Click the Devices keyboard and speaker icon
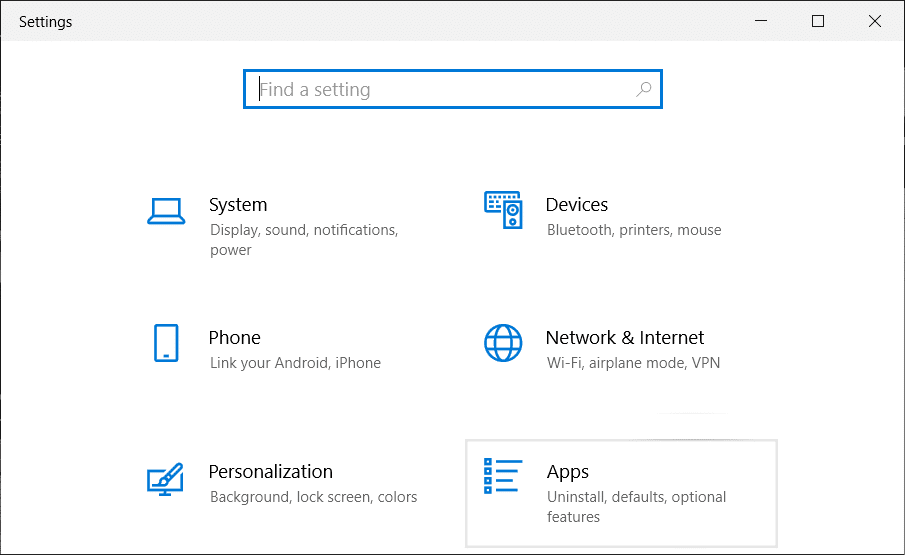 [503, 210]
